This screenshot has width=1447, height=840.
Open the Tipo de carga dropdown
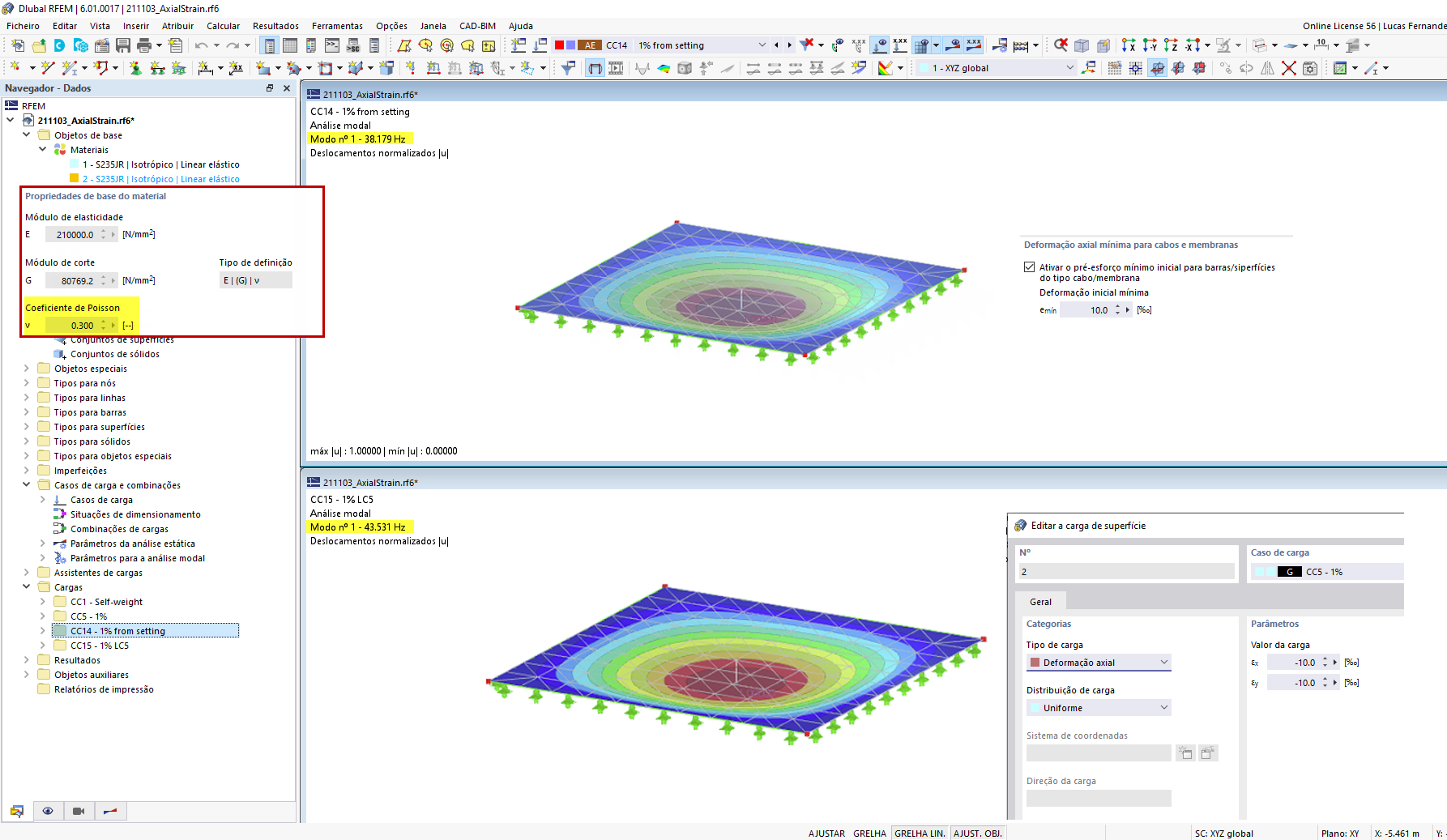1099,663
